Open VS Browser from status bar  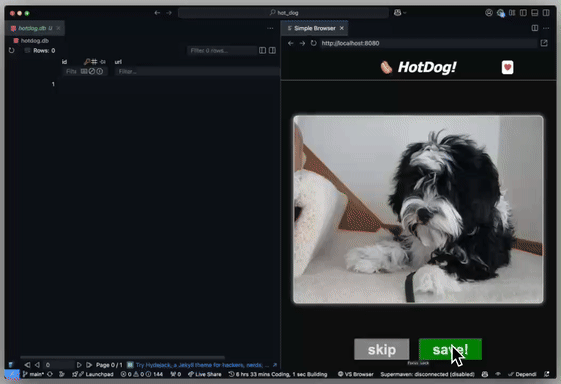click(356, 374)
